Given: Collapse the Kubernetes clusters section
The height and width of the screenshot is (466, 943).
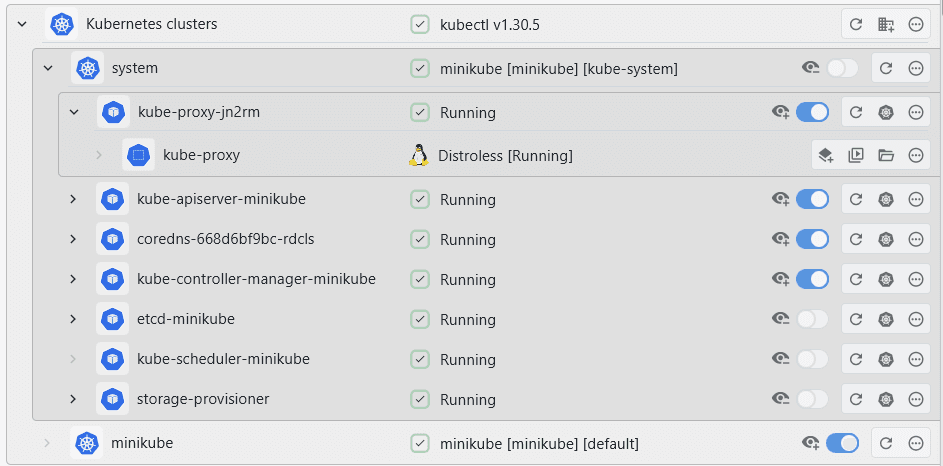Looking at the screenshot, I should [x=22, y=24].
